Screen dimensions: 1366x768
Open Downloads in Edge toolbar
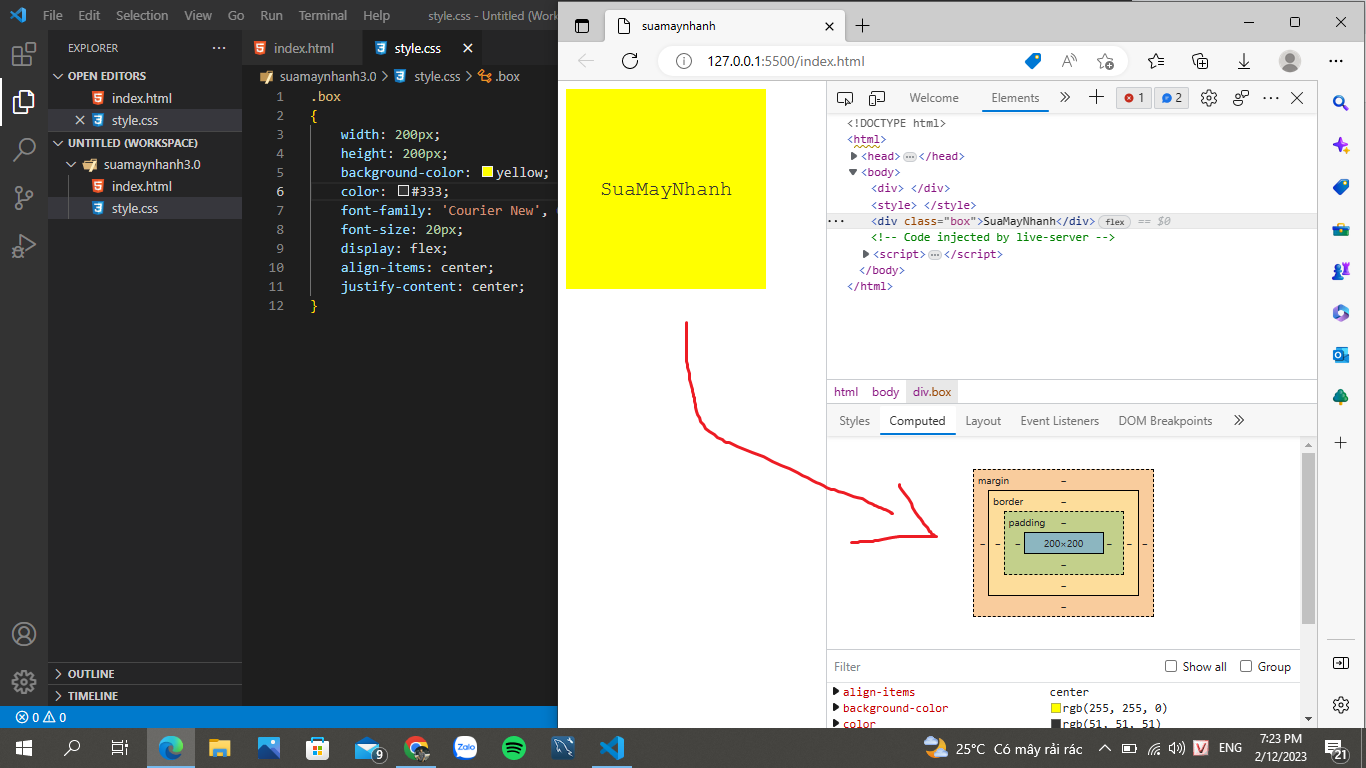point(1244,61)
